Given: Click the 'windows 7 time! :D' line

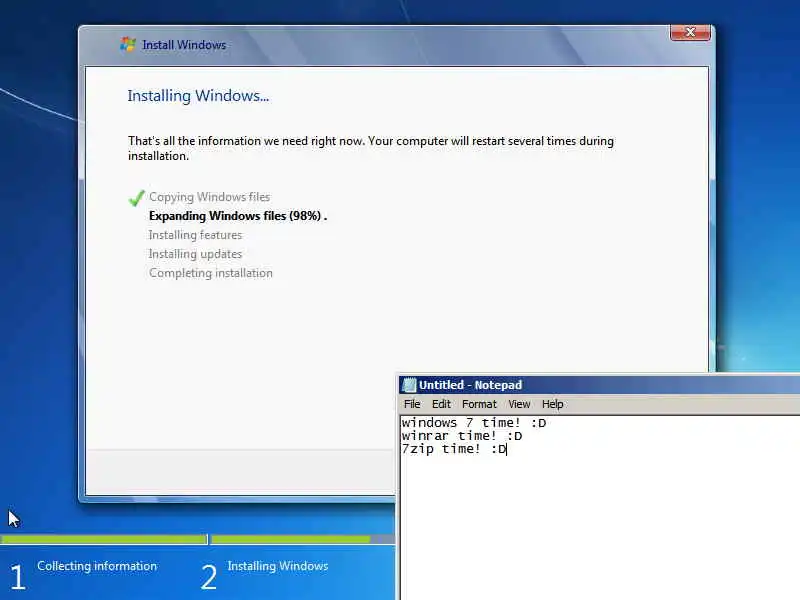Looking at the screenshot, I should 473,423.
